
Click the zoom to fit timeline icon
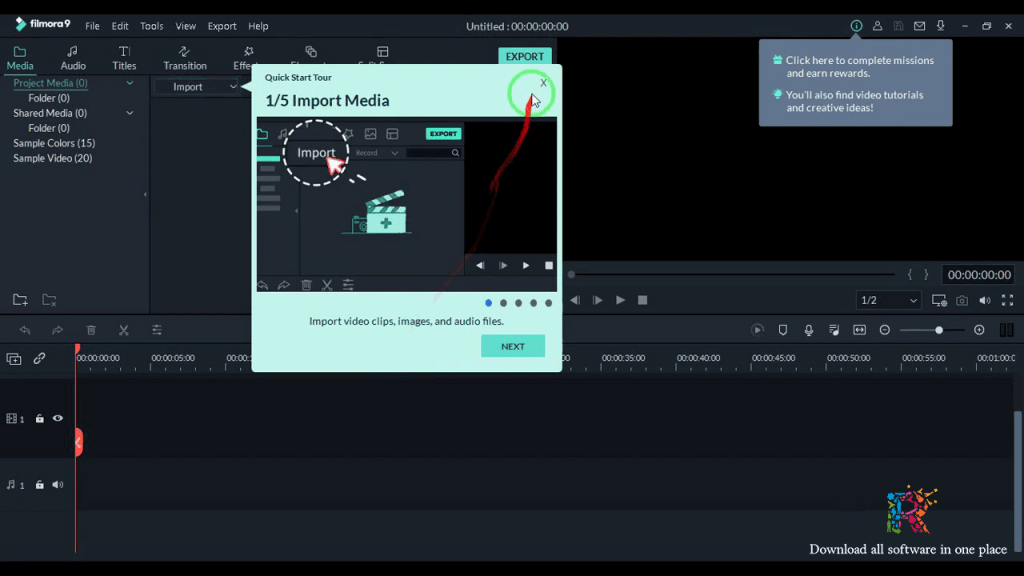tap(859, 330)
